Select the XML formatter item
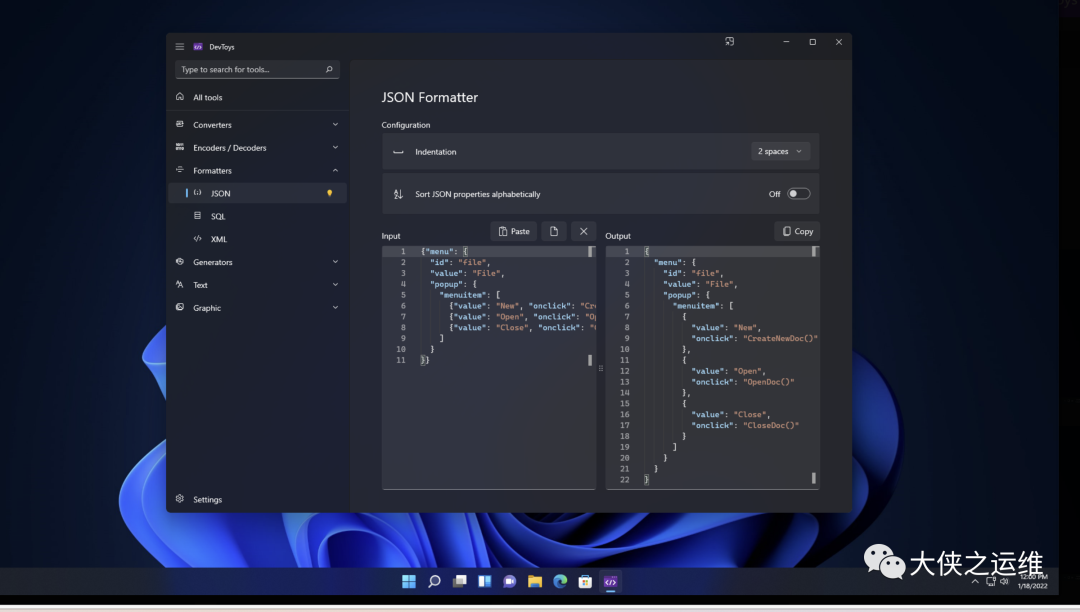Screen dimensions: 1080x612 (x=258, y=239)
